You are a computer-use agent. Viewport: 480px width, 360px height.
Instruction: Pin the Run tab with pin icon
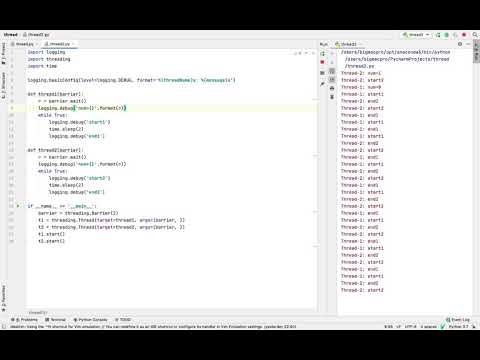coord(322,85)
